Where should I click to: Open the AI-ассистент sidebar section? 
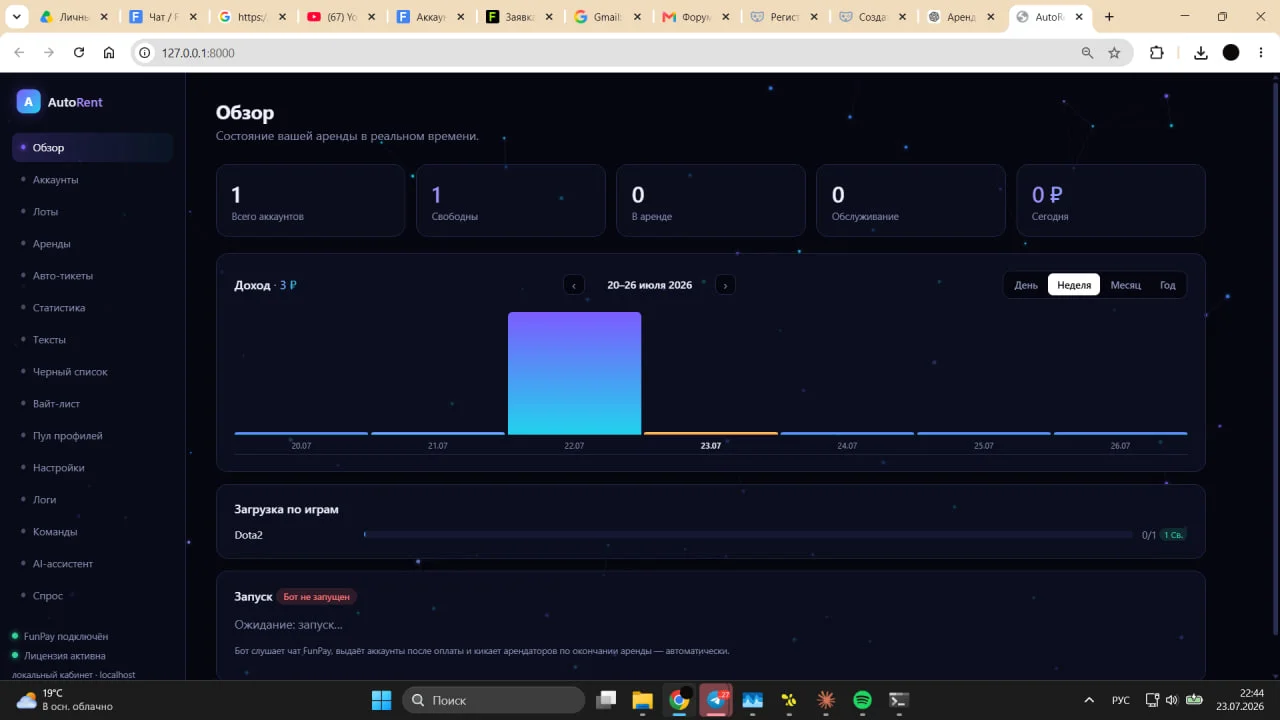point(92,564)
